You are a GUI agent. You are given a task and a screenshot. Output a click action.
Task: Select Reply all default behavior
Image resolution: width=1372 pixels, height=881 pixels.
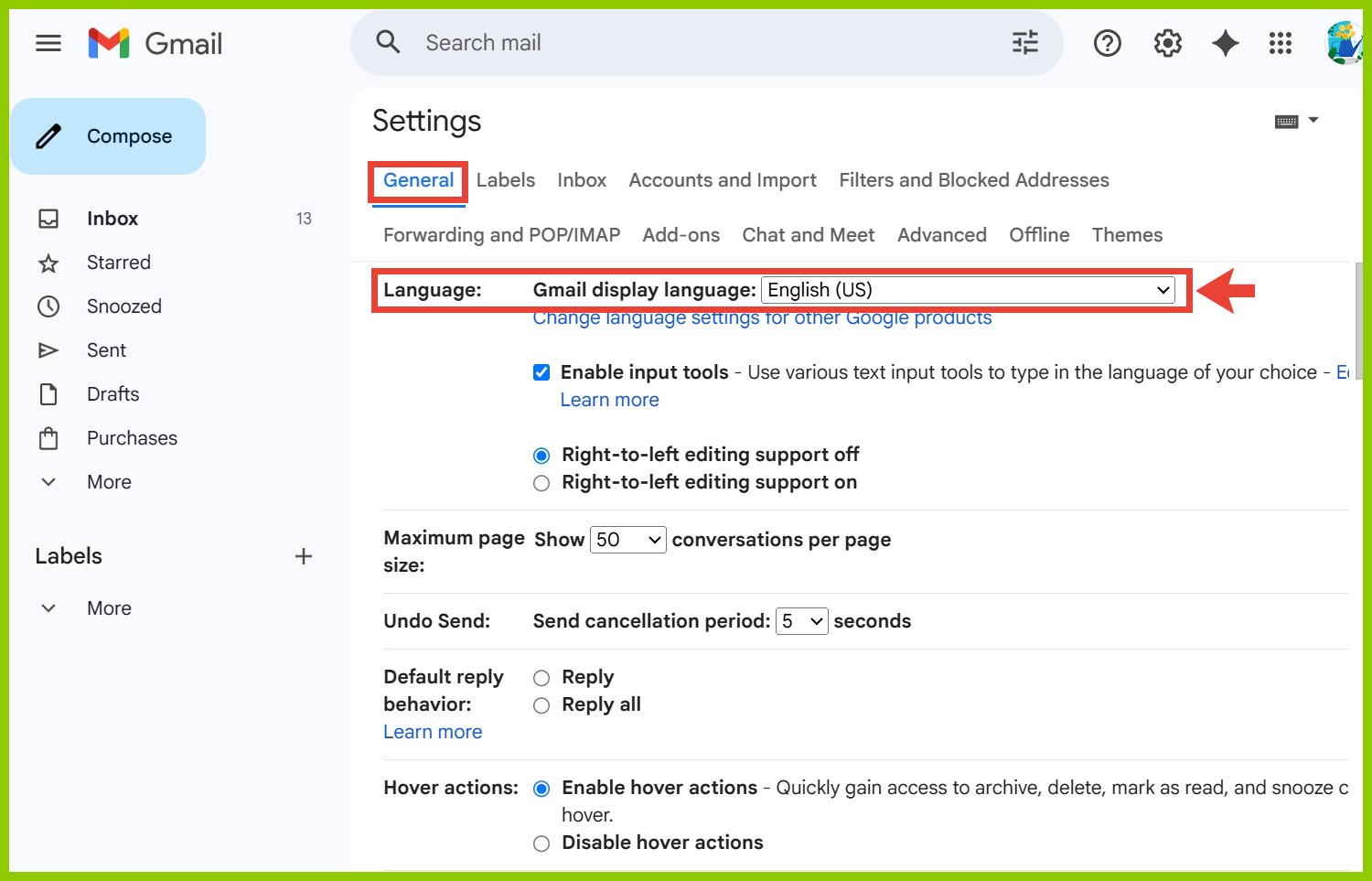541,705
